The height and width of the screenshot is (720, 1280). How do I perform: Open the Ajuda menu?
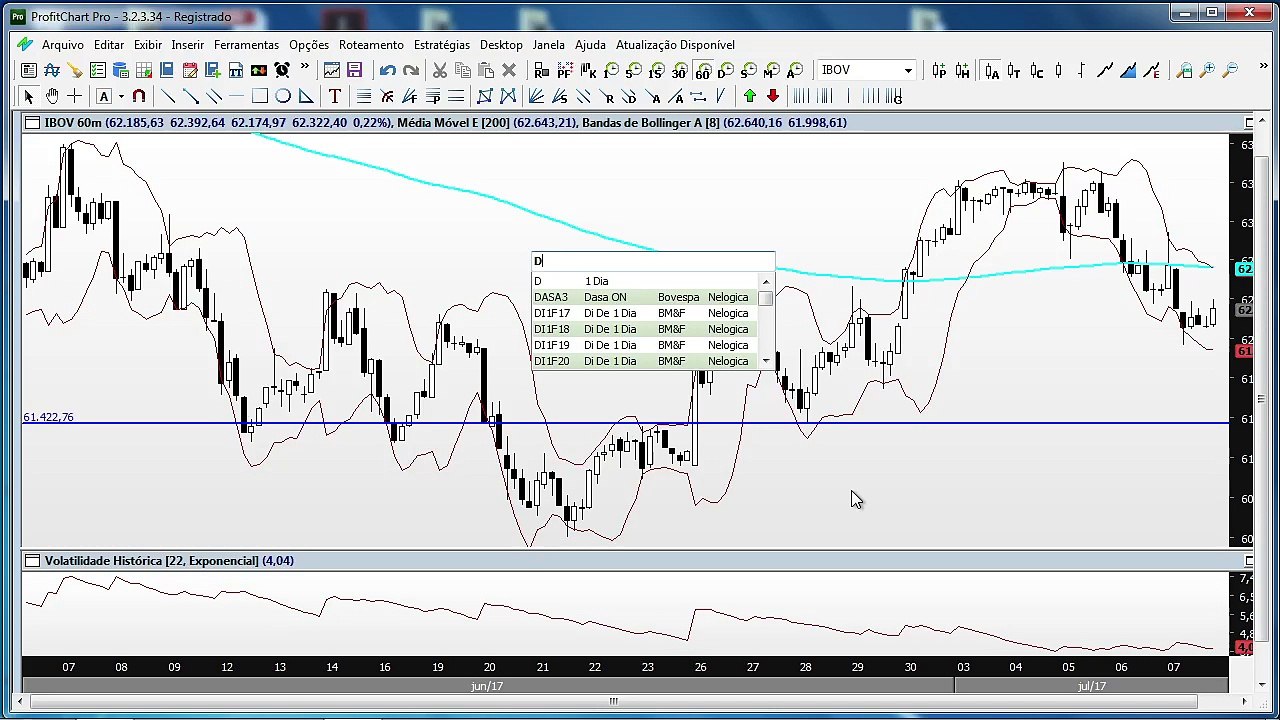tap(590, 45)
